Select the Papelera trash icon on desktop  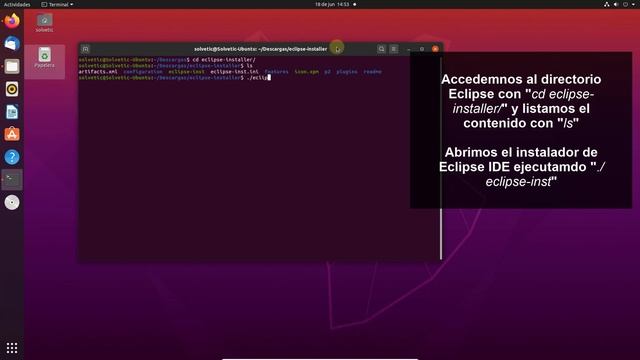pos(44,58)
